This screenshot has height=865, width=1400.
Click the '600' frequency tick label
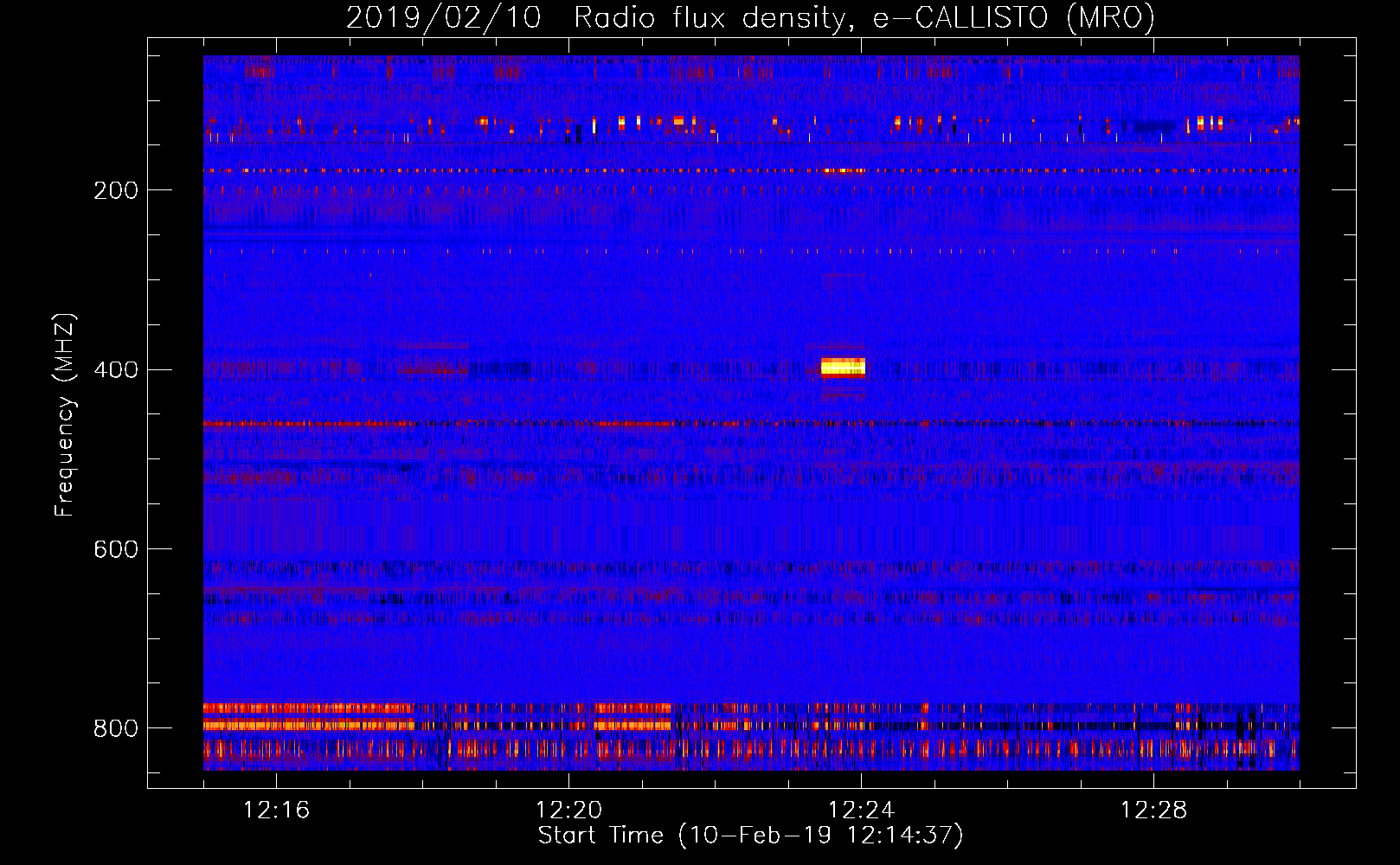116,549
